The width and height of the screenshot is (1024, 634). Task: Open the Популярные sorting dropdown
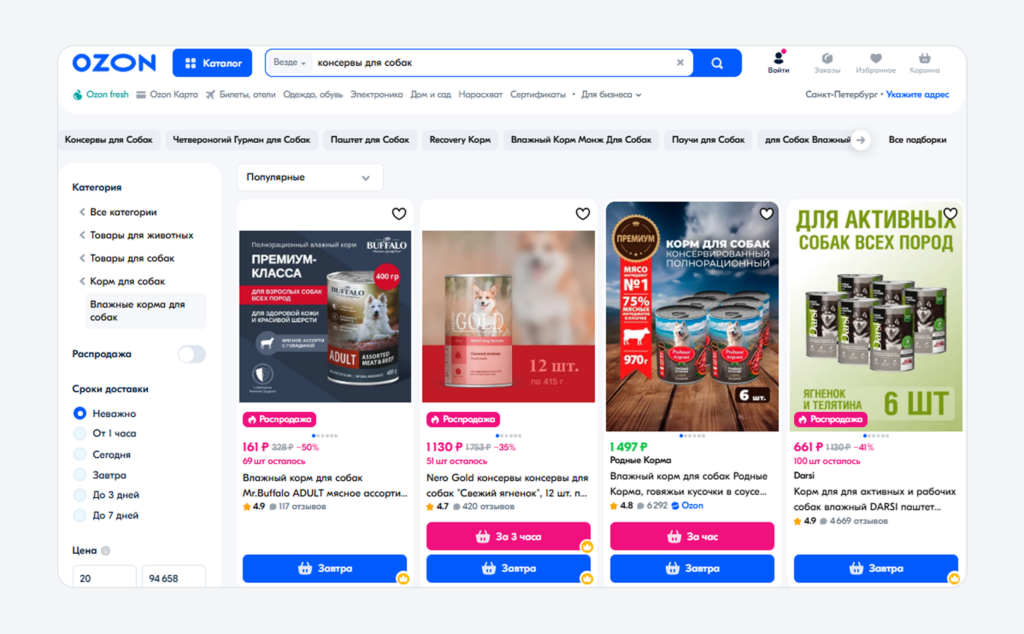click(x=309, y=178)
